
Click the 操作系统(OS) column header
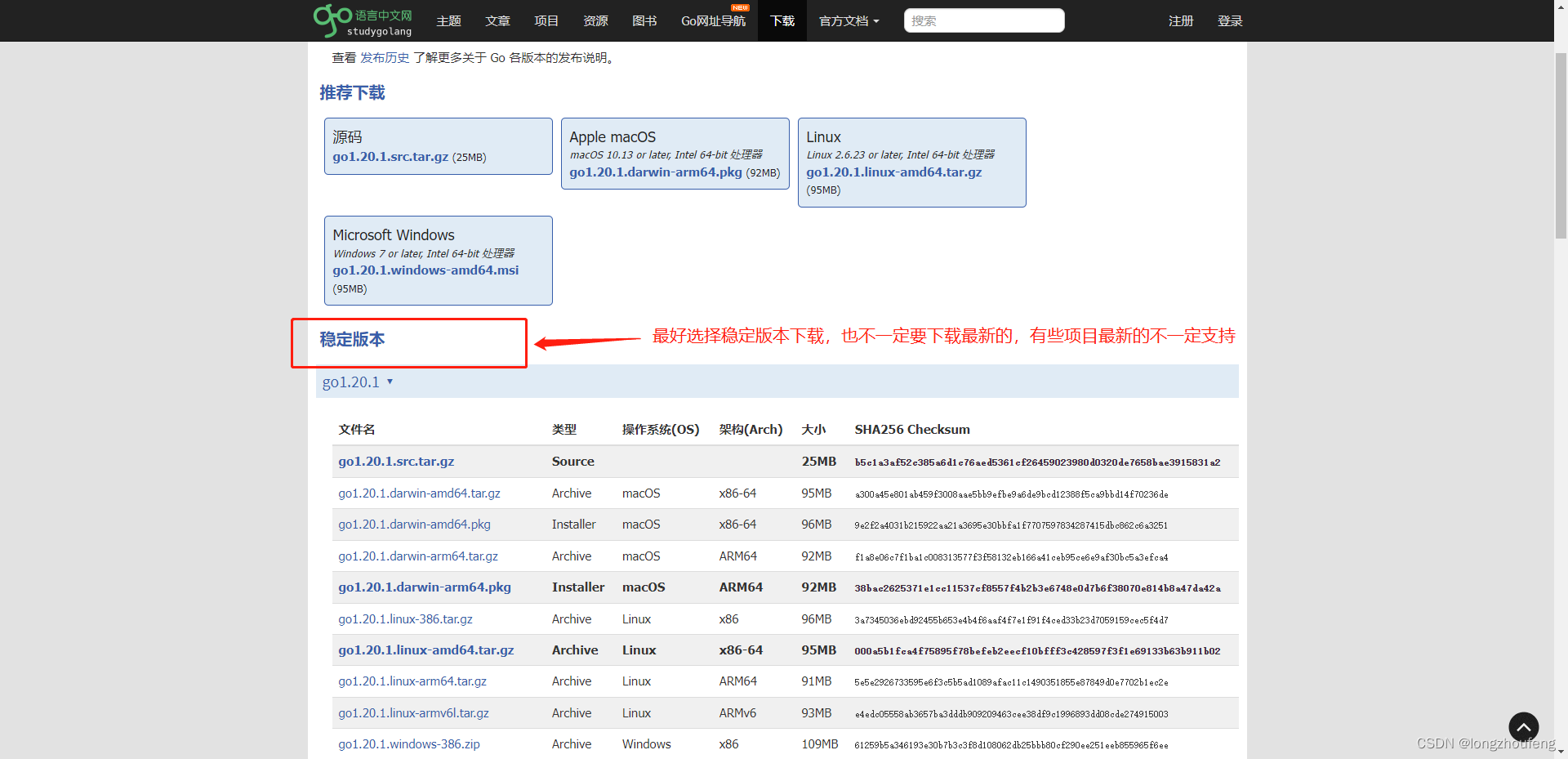(661, 429)
